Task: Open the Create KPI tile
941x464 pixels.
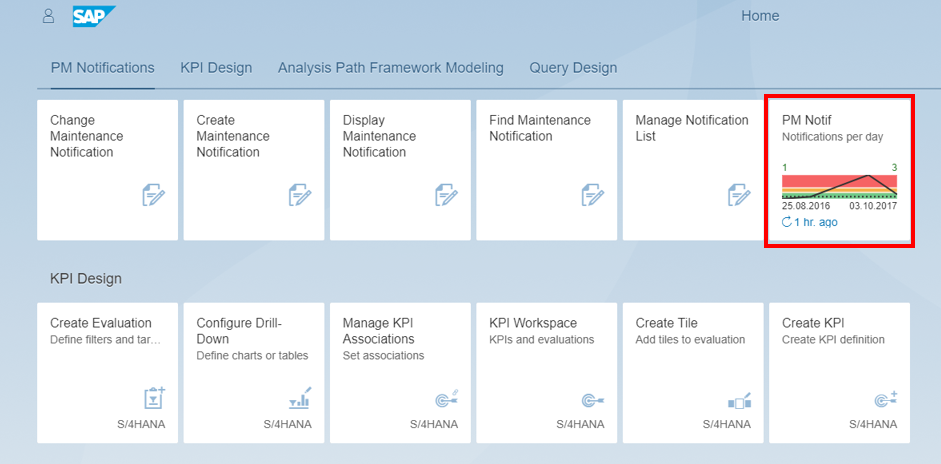Action: click(x=840, y=373)
